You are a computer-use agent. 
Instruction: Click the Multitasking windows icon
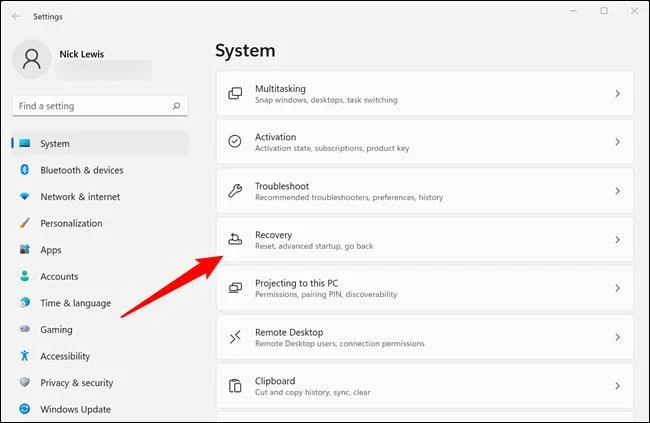235,93
